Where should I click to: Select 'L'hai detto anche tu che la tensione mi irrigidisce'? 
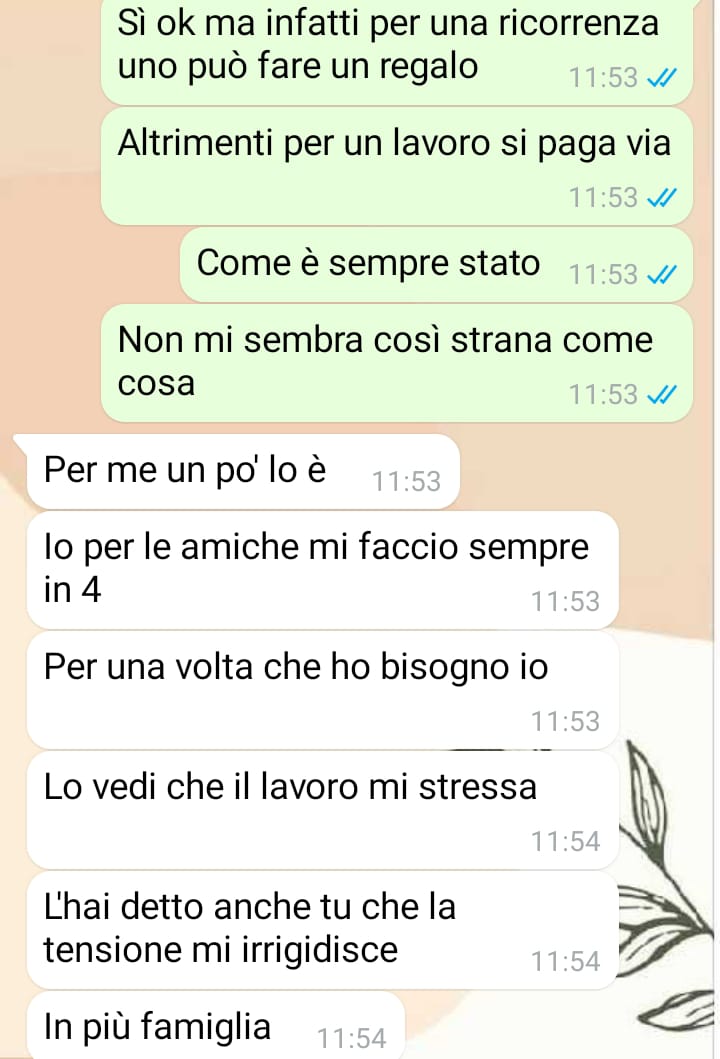[322, 931]
